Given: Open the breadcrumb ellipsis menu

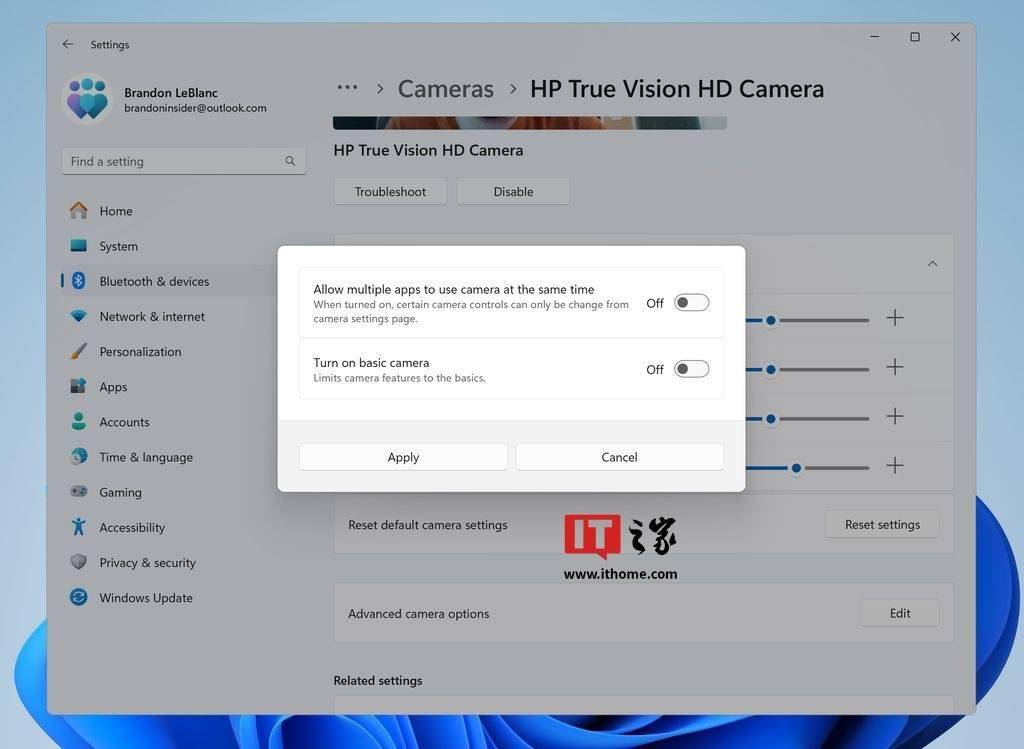Looking at the screenshot, I should coord(347,88).
